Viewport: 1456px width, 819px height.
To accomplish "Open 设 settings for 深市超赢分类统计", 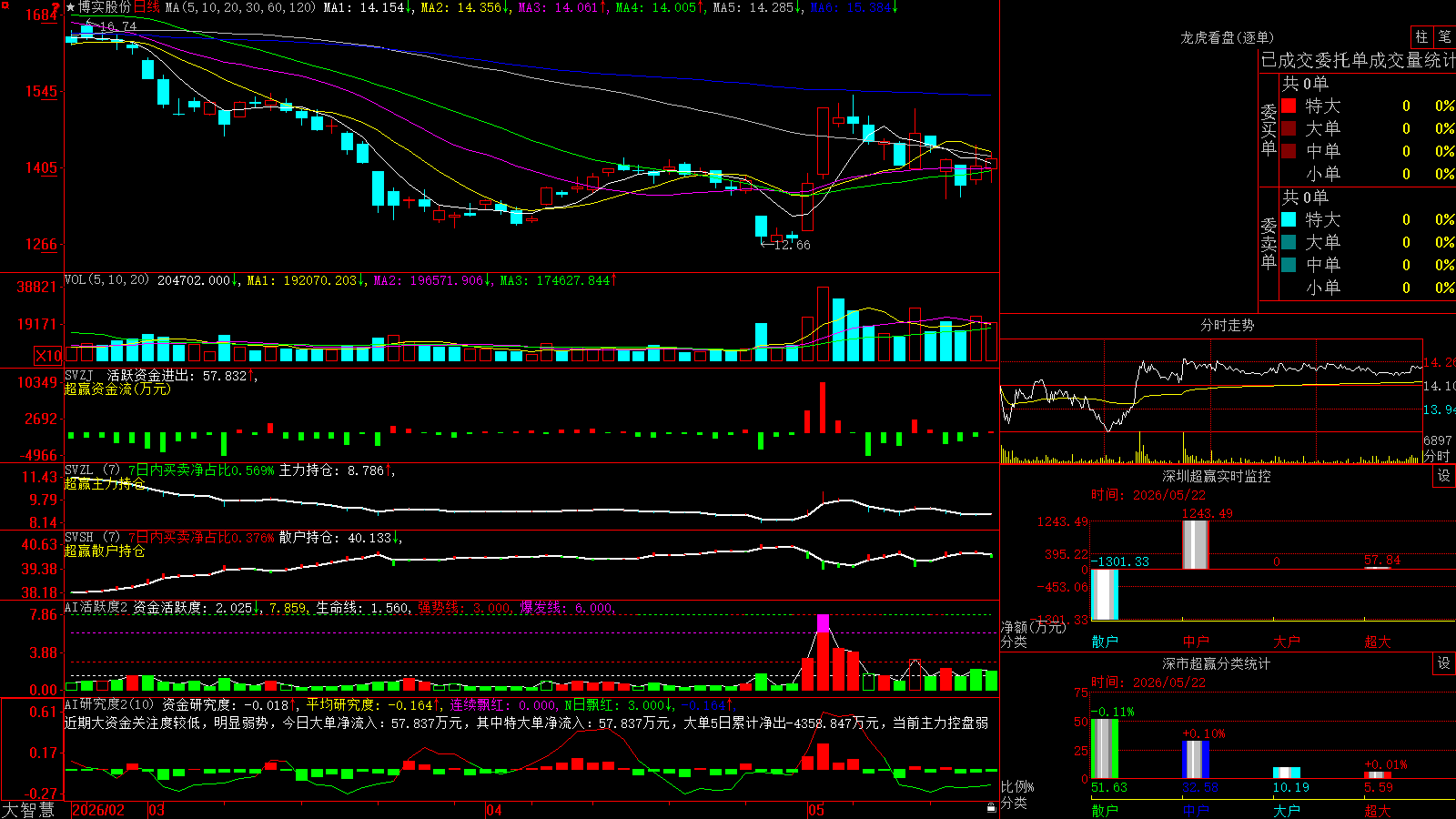I will pos(1444,663).
